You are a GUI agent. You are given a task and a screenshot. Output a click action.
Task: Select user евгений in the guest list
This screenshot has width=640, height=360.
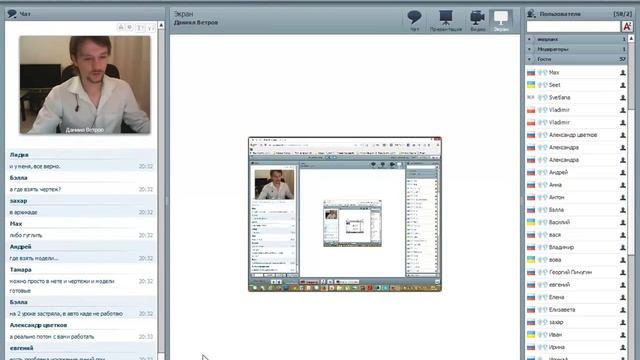pyautogui.click(x=576, y=285)
